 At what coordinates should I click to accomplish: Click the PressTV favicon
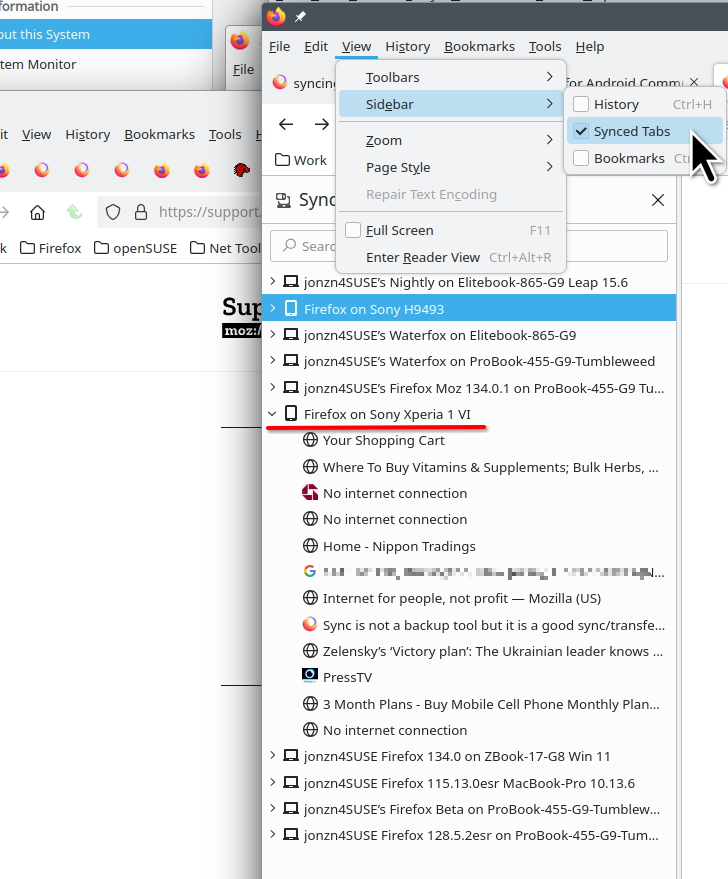[310, 676]
